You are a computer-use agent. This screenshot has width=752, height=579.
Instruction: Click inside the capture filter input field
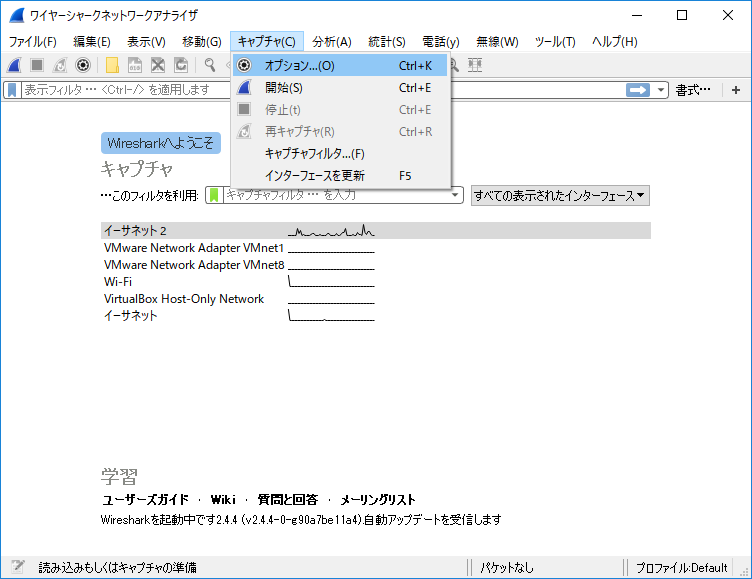[336, 195]
